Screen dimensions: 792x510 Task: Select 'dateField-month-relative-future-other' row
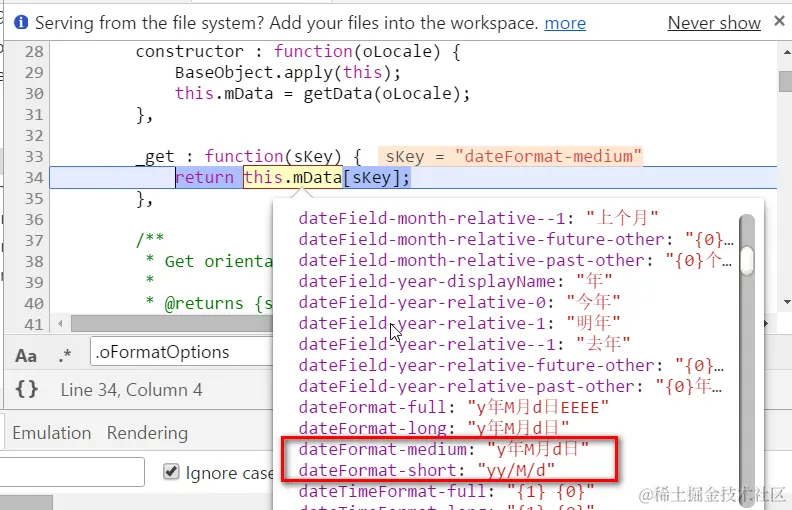click(x=516, y=239)
